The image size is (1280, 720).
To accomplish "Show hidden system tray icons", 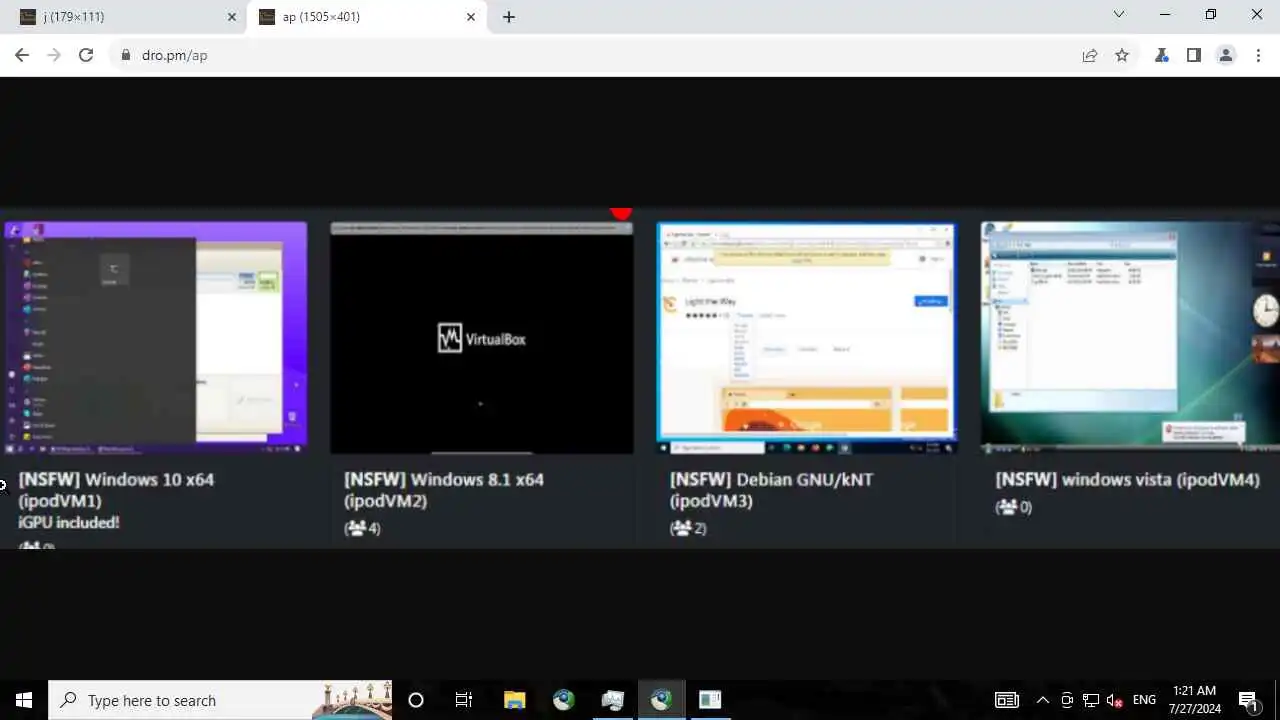I will click(x=1043, y=700).
